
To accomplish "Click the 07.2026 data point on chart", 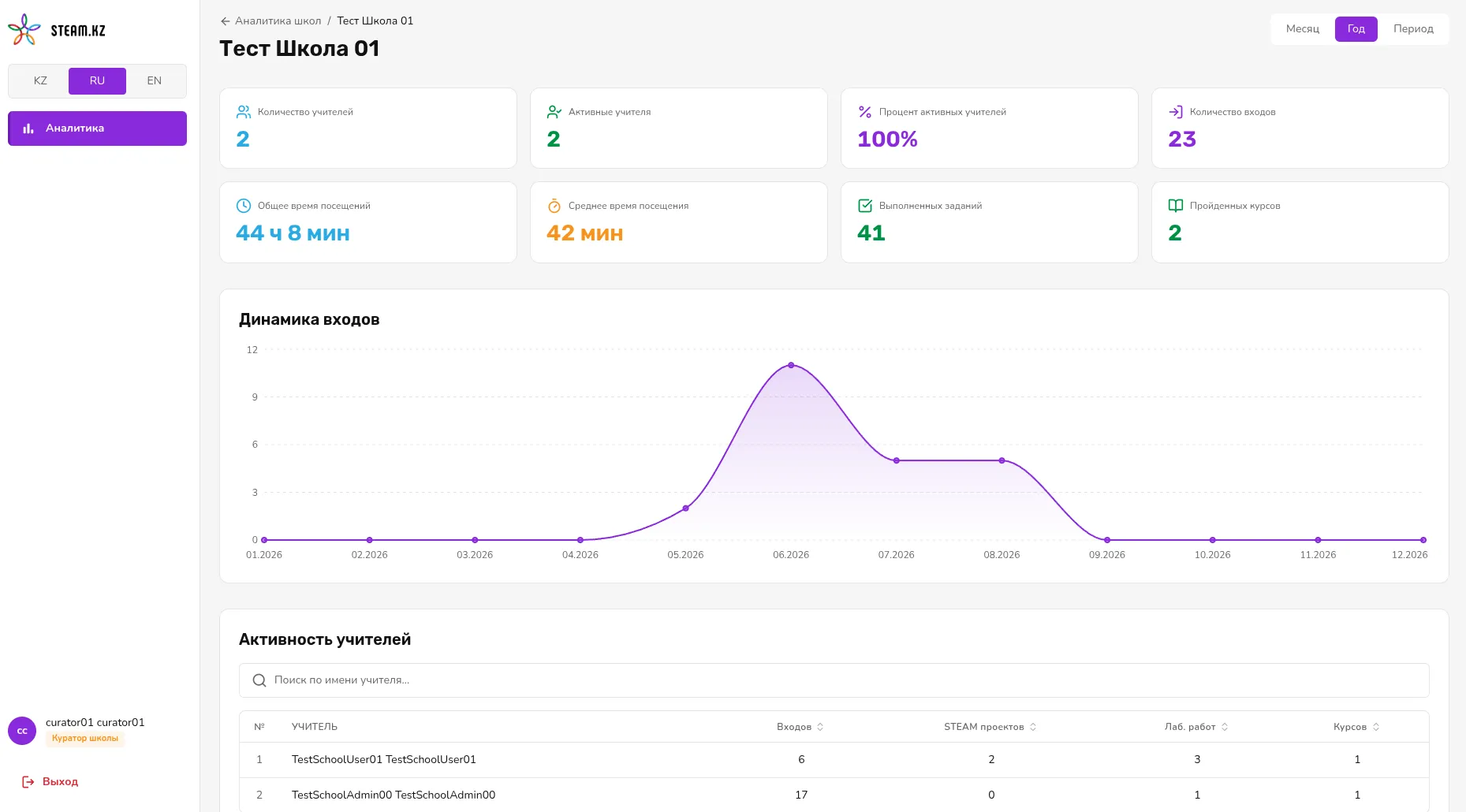I will tap(897, 460).
